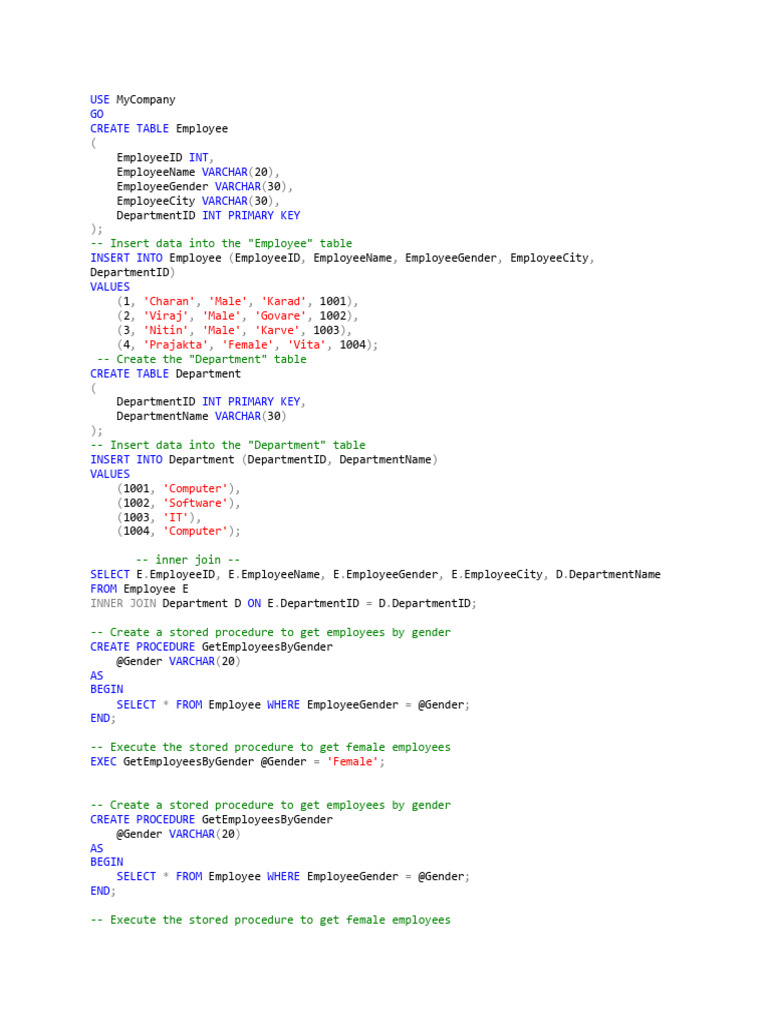Click the "INNER JOIN Department D ON" line
The height and width of the screenshot is (1024, 768).
coord(283,603)
